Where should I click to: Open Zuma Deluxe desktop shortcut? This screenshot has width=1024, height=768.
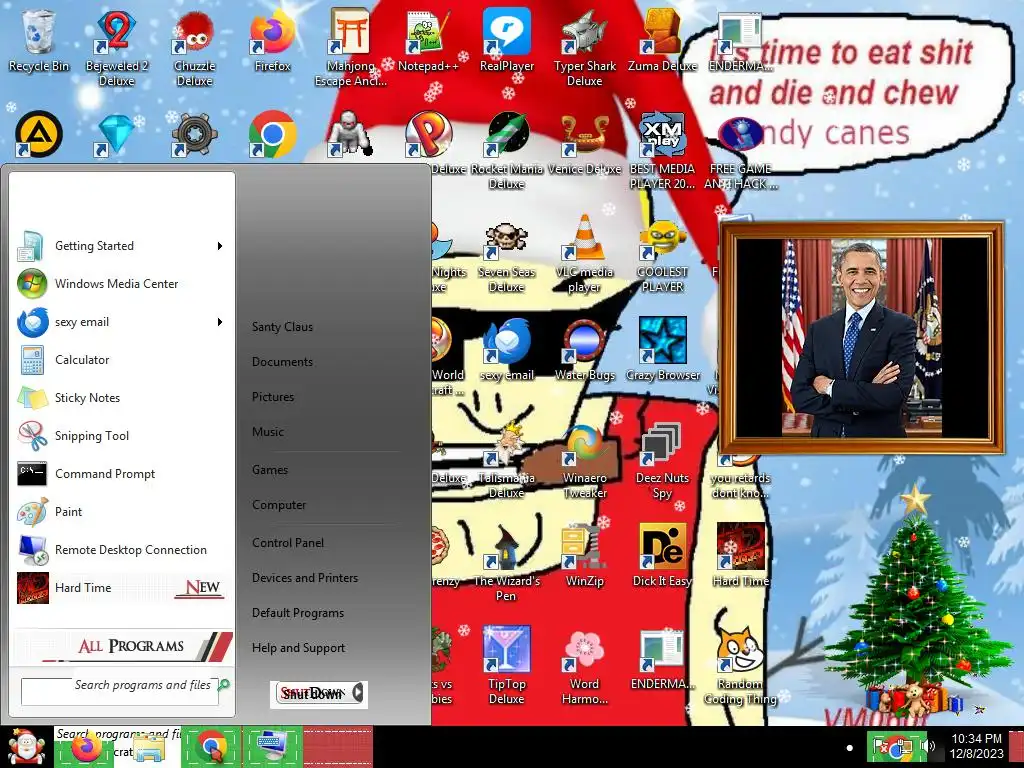point(662,40)
